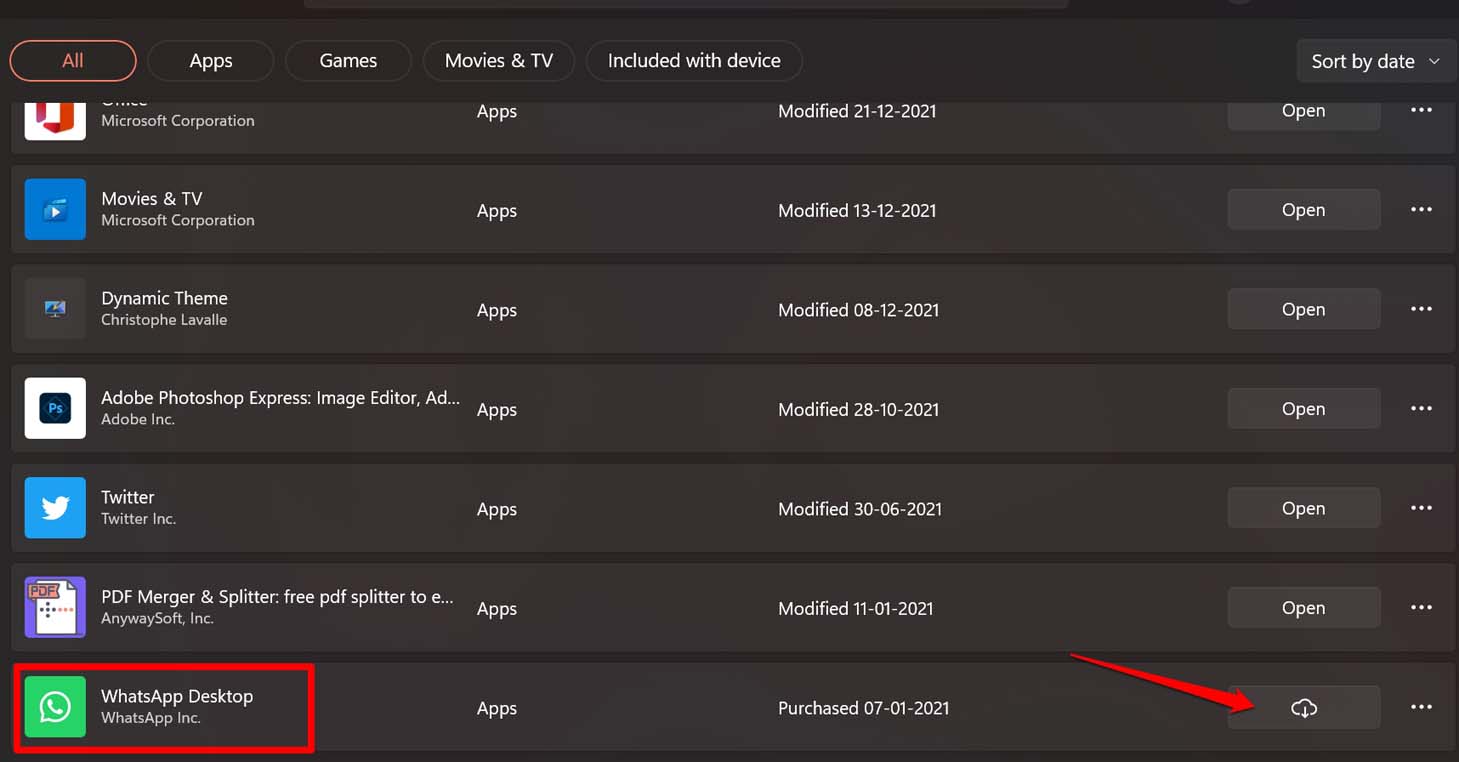Open more options for WhatsApp Desktop
This screenshot has width=1459, height=762.
coord(1421,707)
